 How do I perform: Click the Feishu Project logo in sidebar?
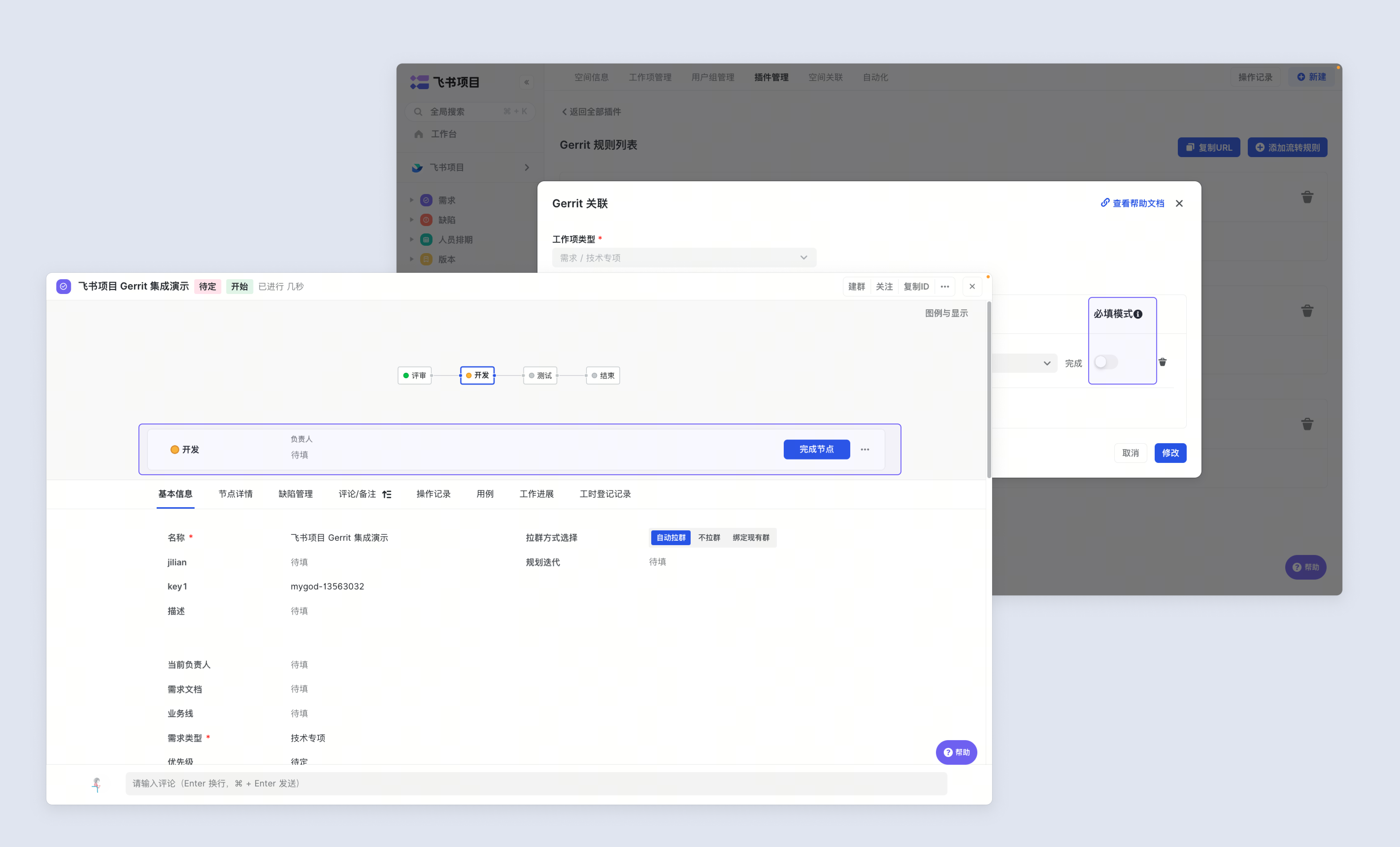click(445, 82)
